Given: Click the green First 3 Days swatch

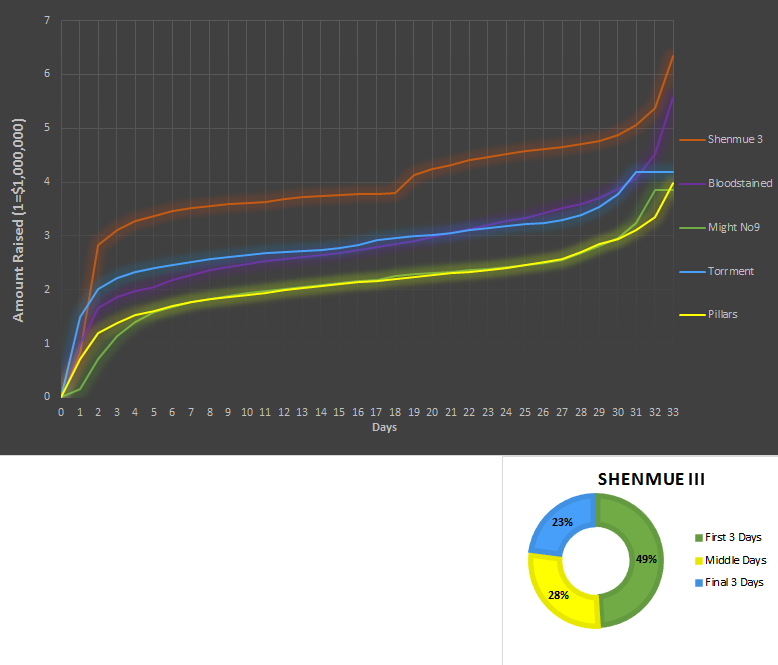Looking at the screenshot, I should [699, 537].
